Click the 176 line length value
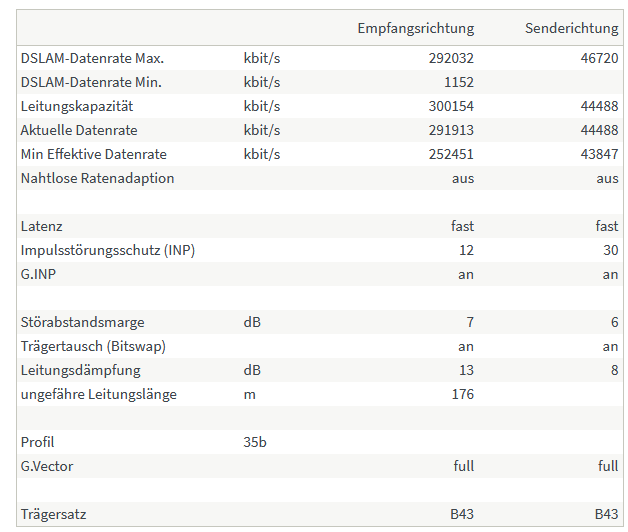 pyautogui.click(x=463, y=395)
